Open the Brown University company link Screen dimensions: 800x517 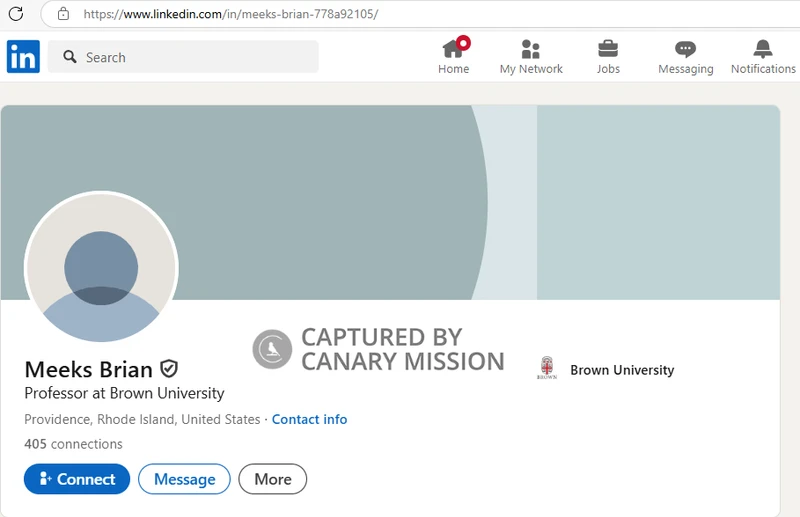(x=622, y=370)
